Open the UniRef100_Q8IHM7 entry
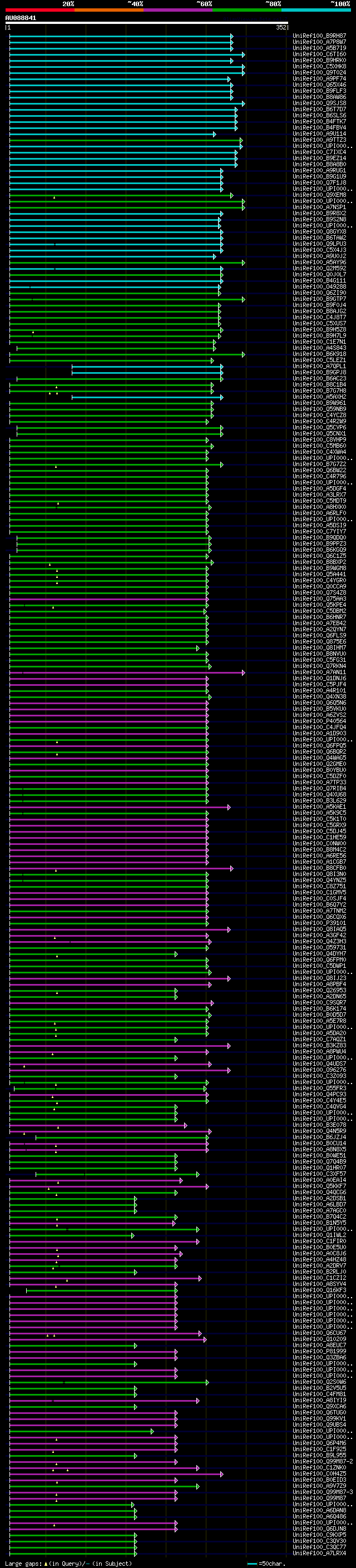Screen dimensions: 356x1568 coord(319,647)
